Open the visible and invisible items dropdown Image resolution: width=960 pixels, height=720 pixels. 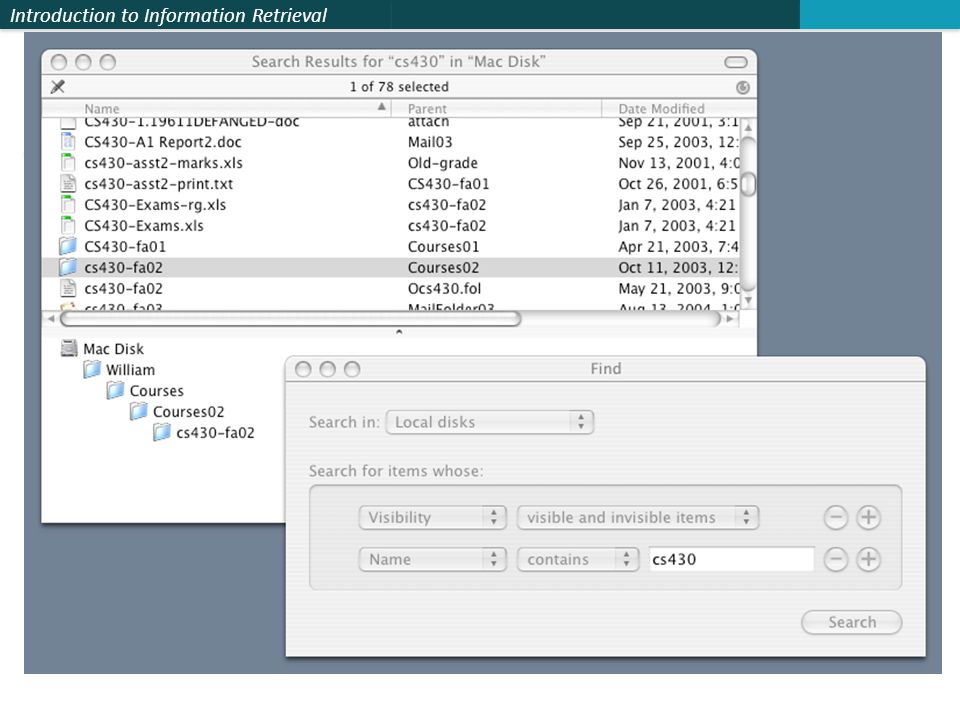tap(638, 517)
